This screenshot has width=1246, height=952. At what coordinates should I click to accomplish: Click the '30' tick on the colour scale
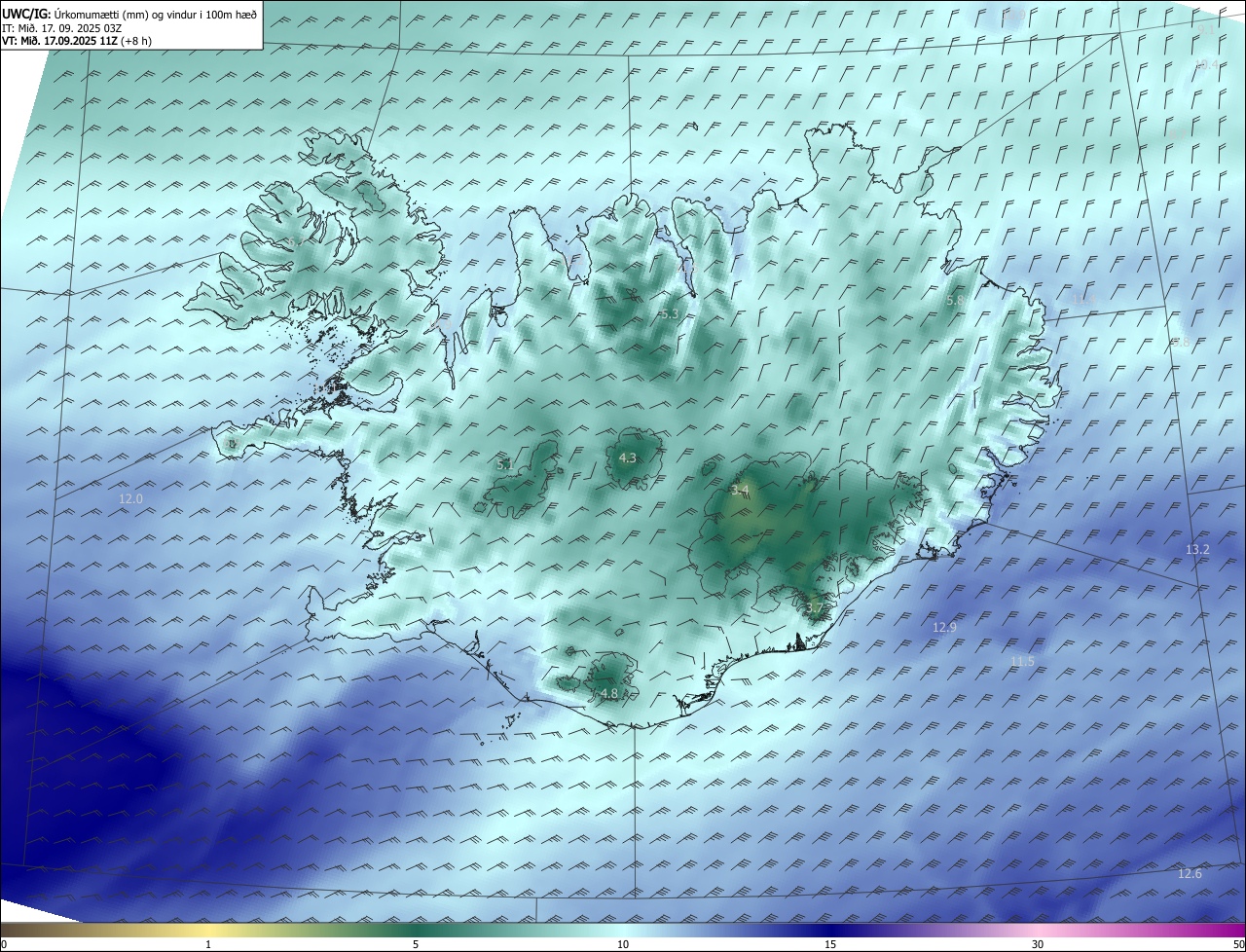(1038, 944)
